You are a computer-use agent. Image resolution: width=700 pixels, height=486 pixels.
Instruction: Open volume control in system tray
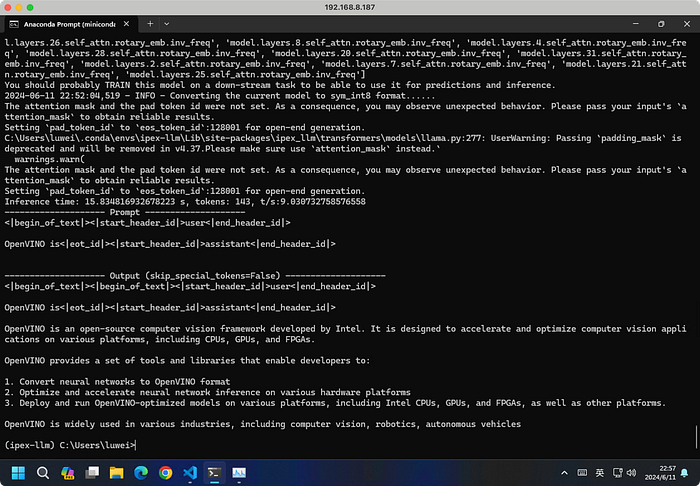point(631,473)
